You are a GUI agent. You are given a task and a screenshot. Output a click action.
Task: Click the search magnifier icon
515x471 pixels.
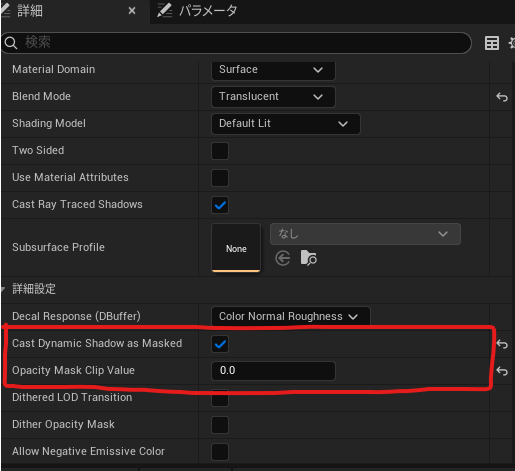pyautogui.click(x=11, y=43)
